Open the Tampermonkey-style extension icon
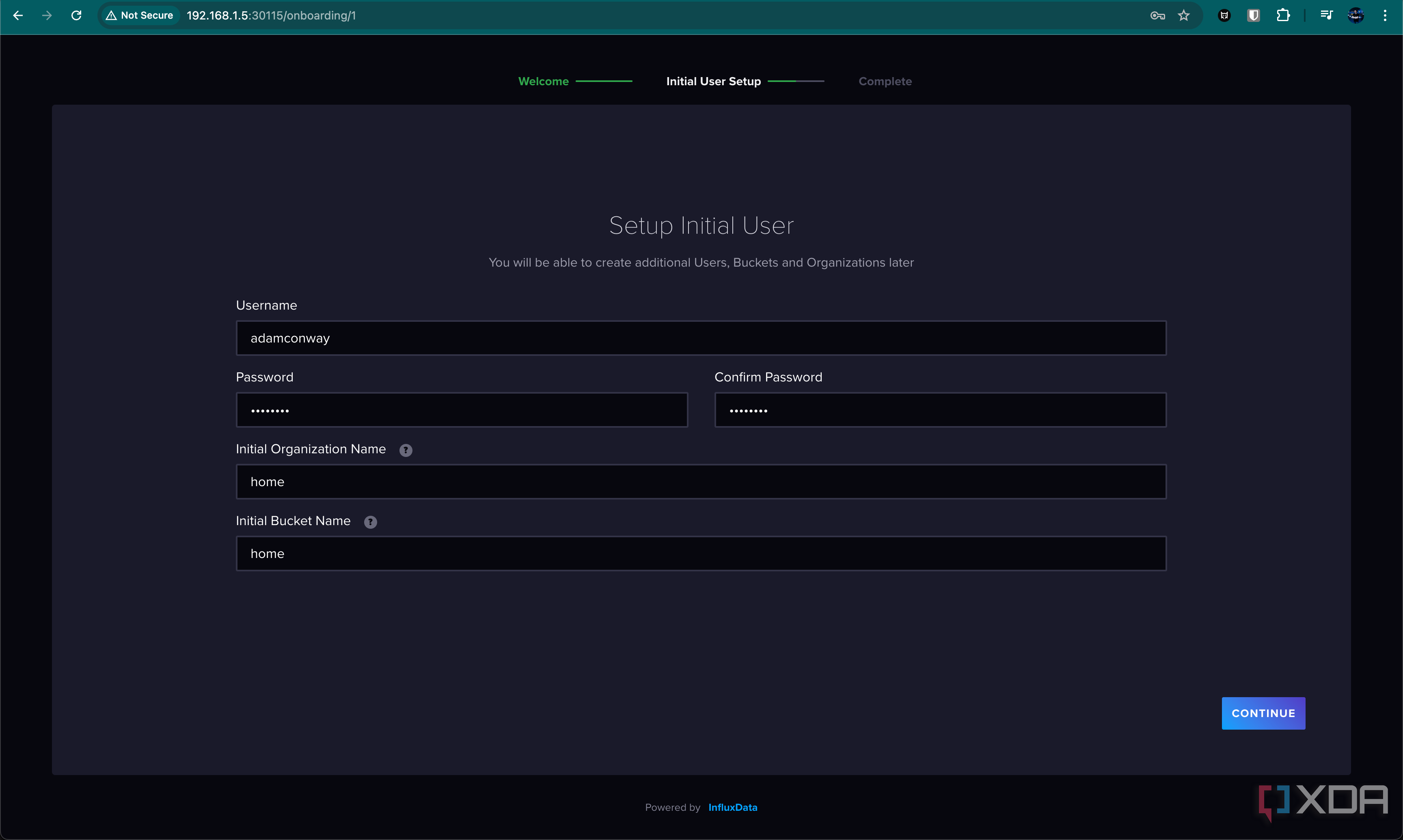This screenshot has width=1403, height=840. click(x=1224, y=16)
